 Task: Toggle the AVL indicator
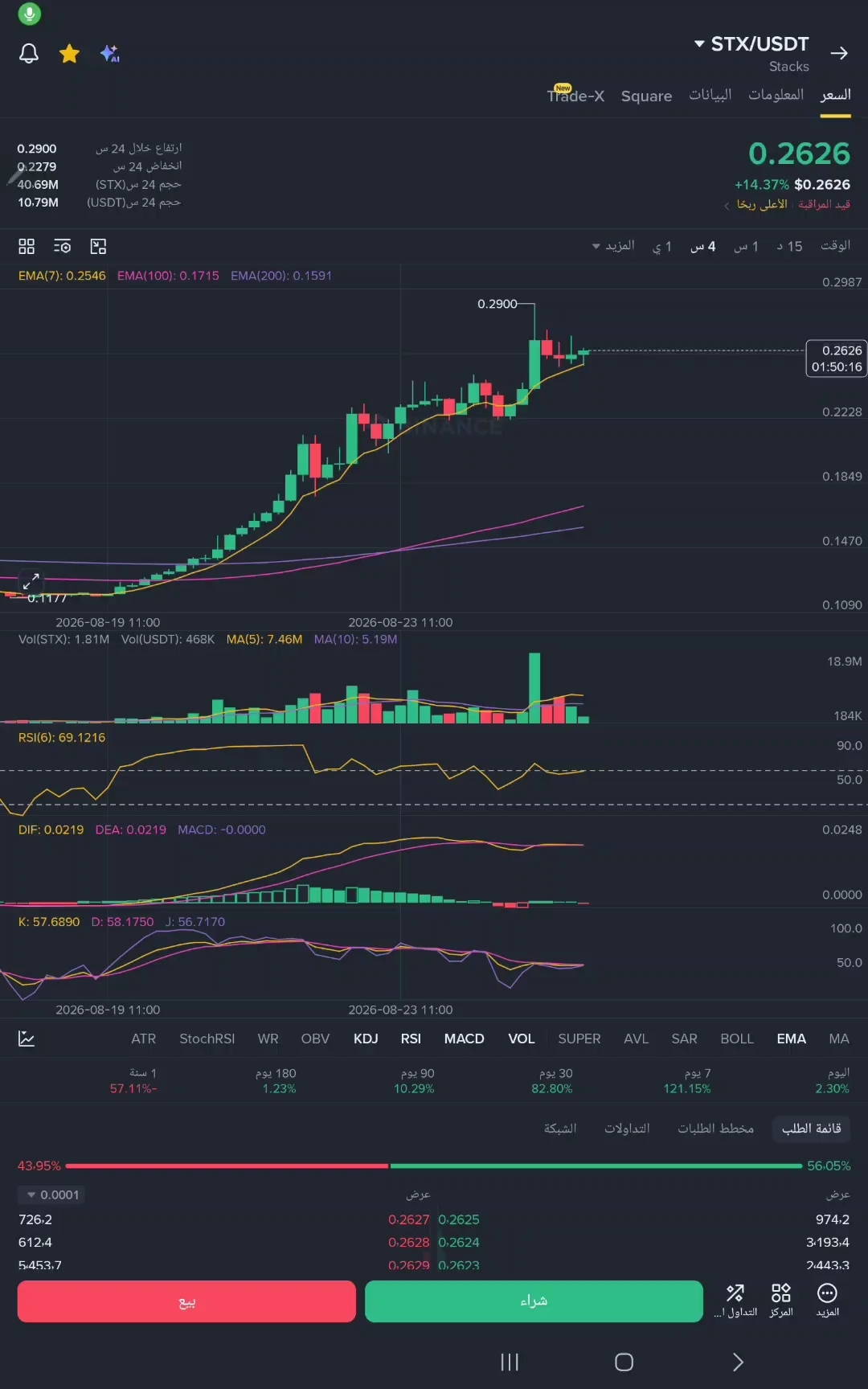[636, 1039]
